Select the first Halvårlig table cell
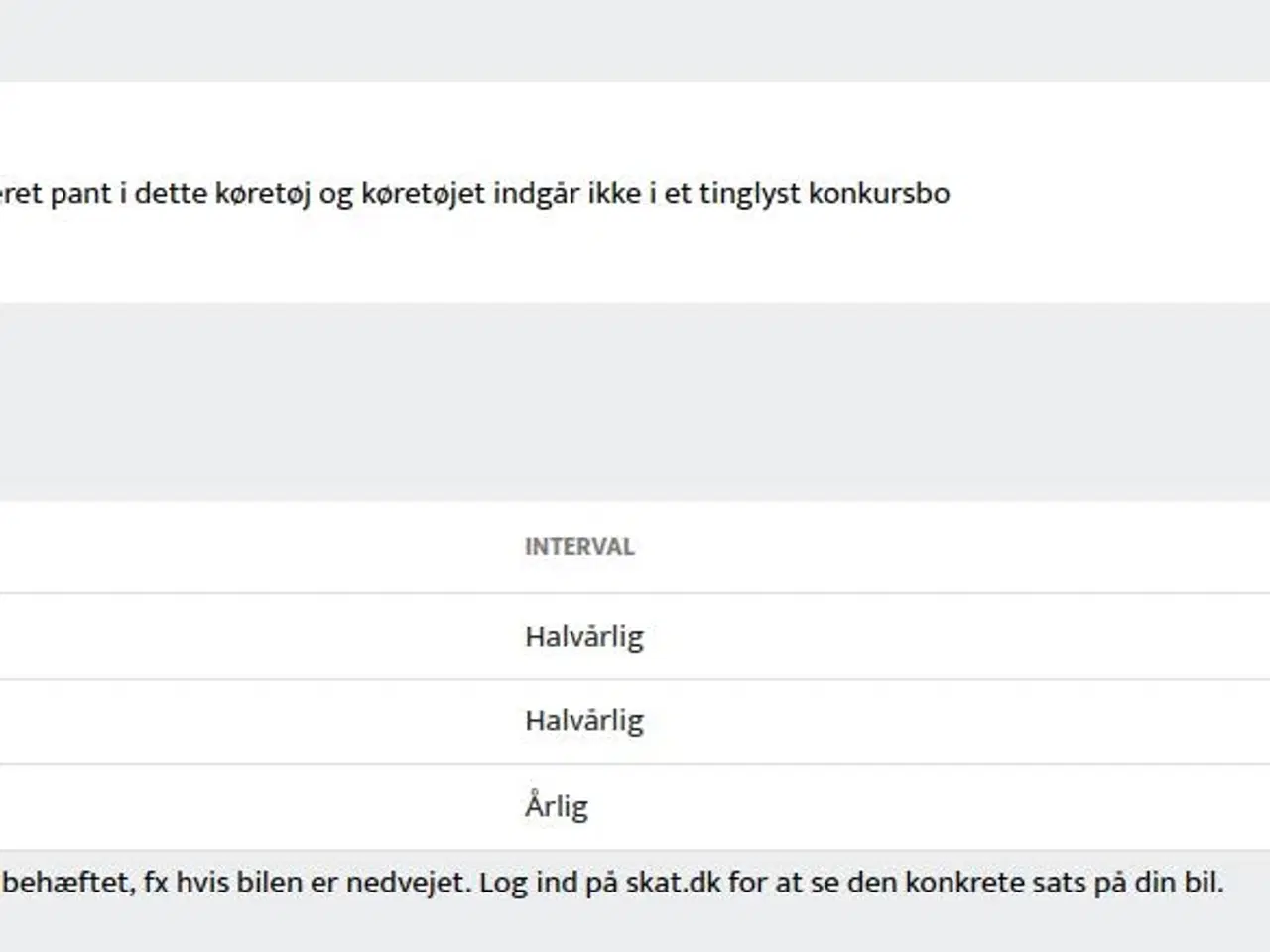Viewport: 1270px width, 952px height. point(584,636)
